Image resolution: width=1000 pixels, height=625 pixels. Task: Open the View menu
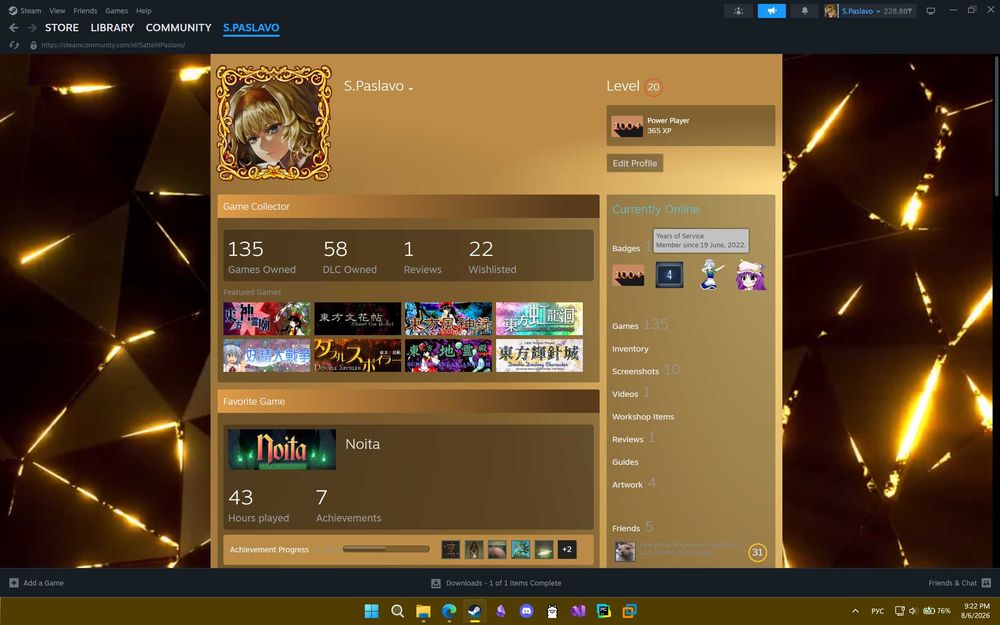point(57,11)
